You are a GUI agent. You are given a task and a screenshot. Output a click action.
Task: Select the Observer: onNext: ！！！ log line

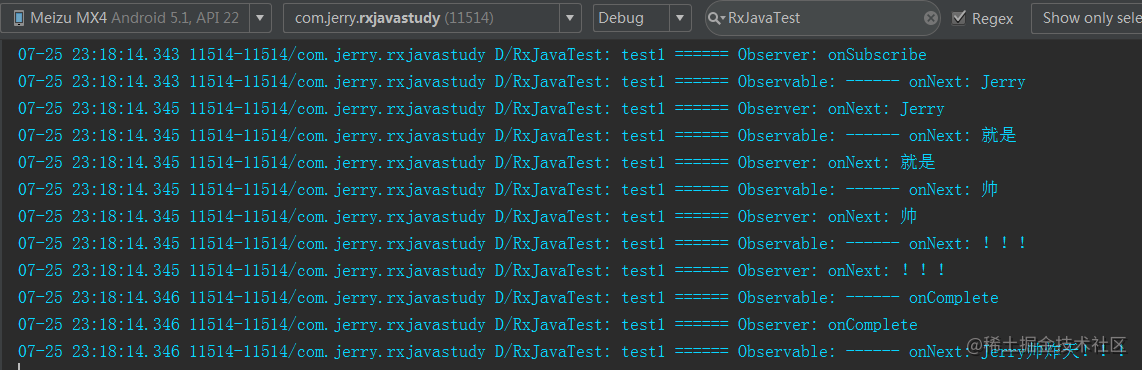tap(482, 270)
